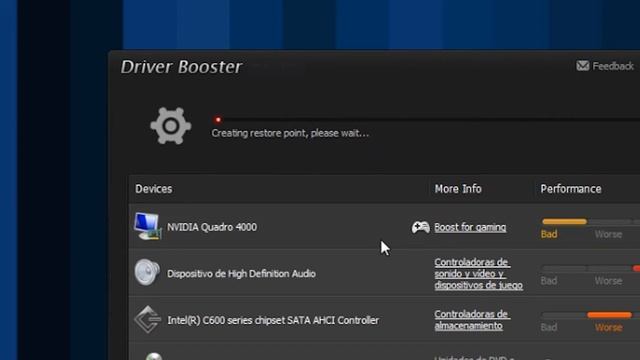The height and width of the screenshot is (360, 640).
Task: Select the High Definition Audio speaker icon
Action: (147, 272)
